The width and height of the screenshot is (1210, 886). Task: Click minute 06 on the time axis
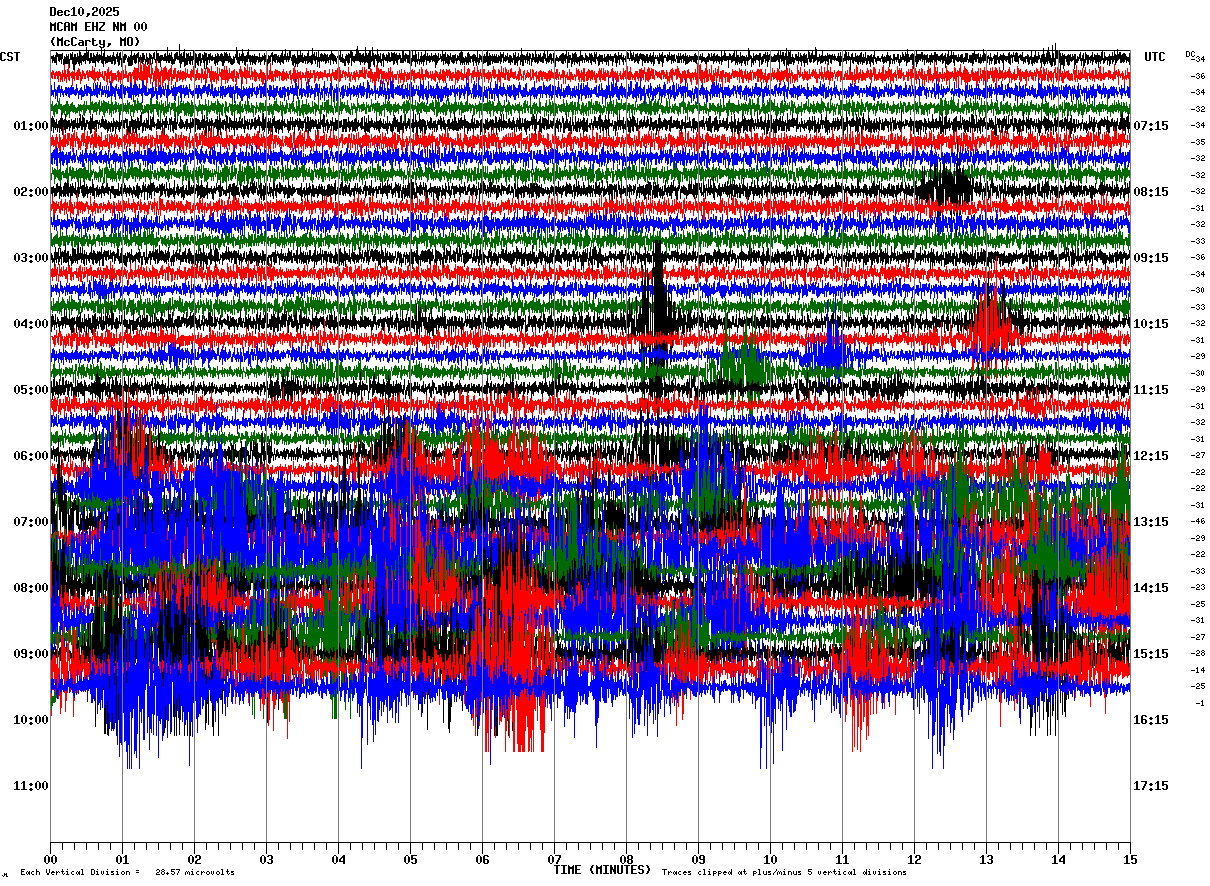pos(482,859)
